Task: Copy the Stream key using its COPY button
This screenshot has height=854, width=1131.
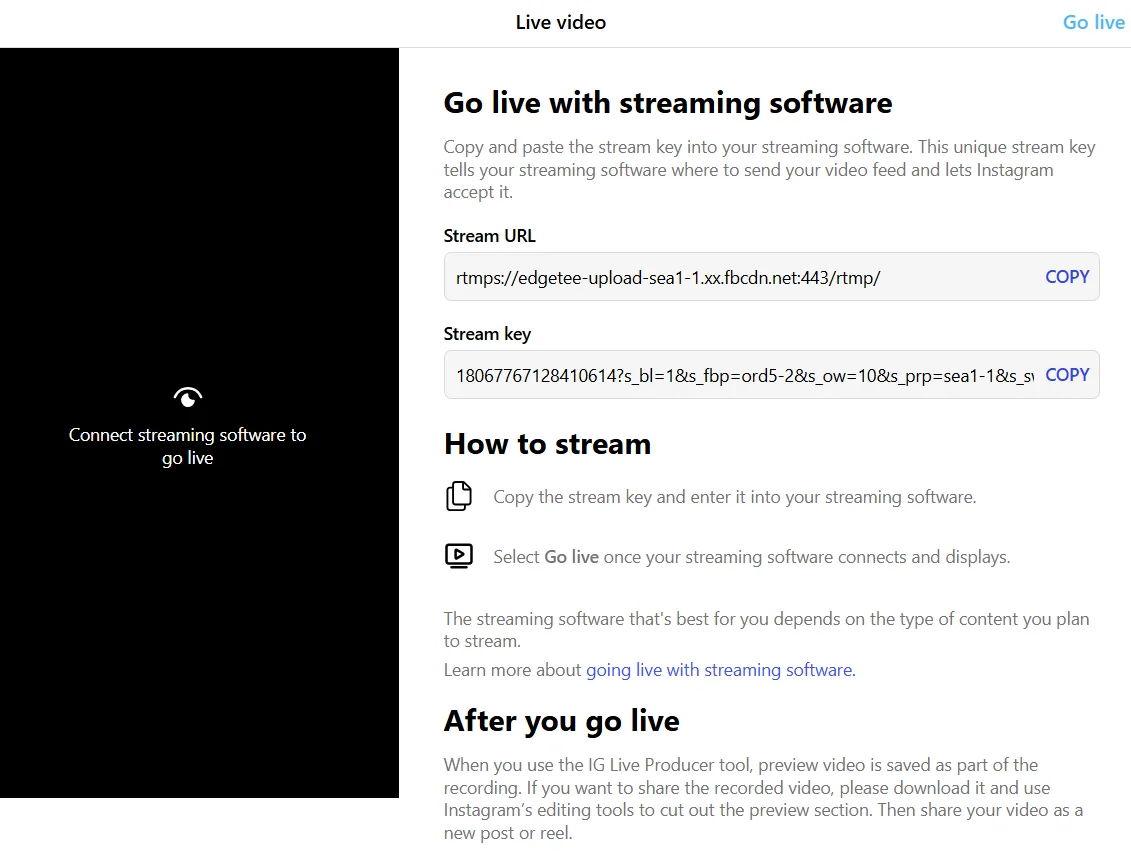Action: coord(1067,375)
